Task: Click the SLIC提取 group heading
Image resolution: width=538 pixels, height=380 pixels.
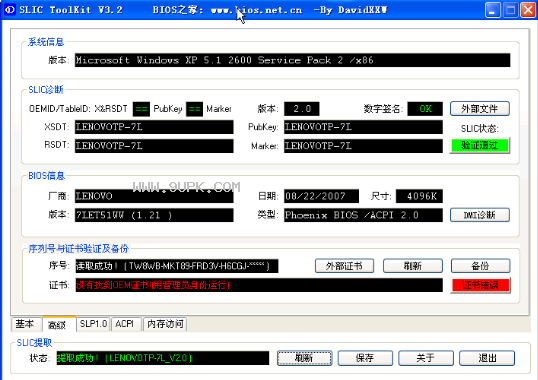Action: (34, 342)
